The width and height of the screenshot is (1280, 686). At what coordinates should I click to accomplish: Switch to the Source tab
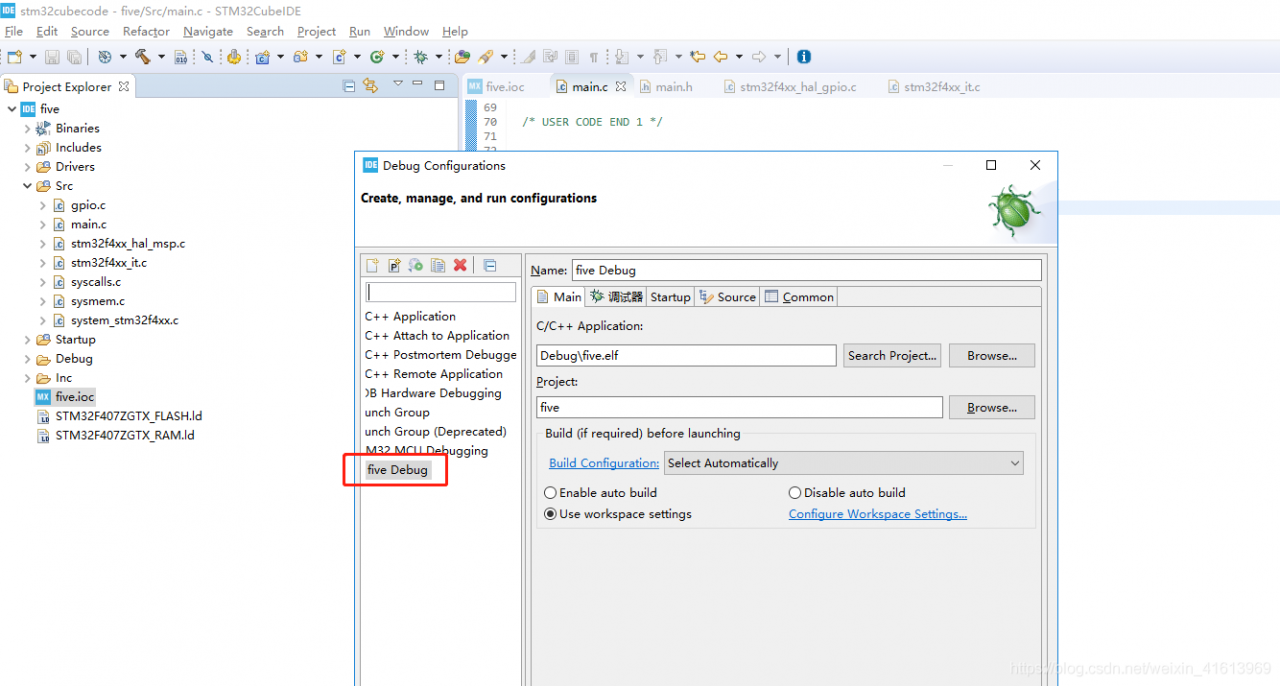click(727, 297)
